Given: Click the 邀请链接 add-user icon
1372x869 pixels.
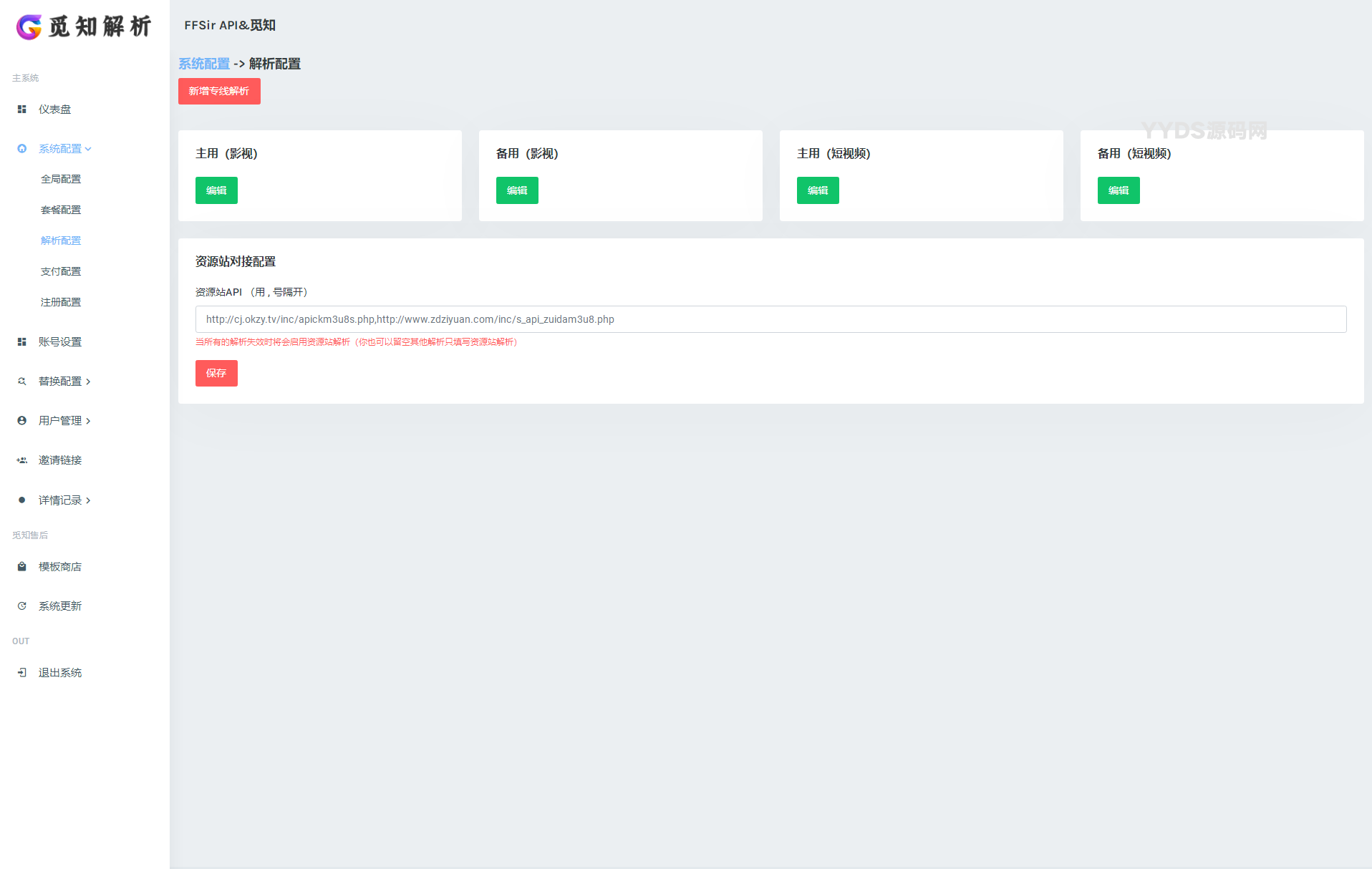Looking at the screenshot, I should [x=21, y=460].
